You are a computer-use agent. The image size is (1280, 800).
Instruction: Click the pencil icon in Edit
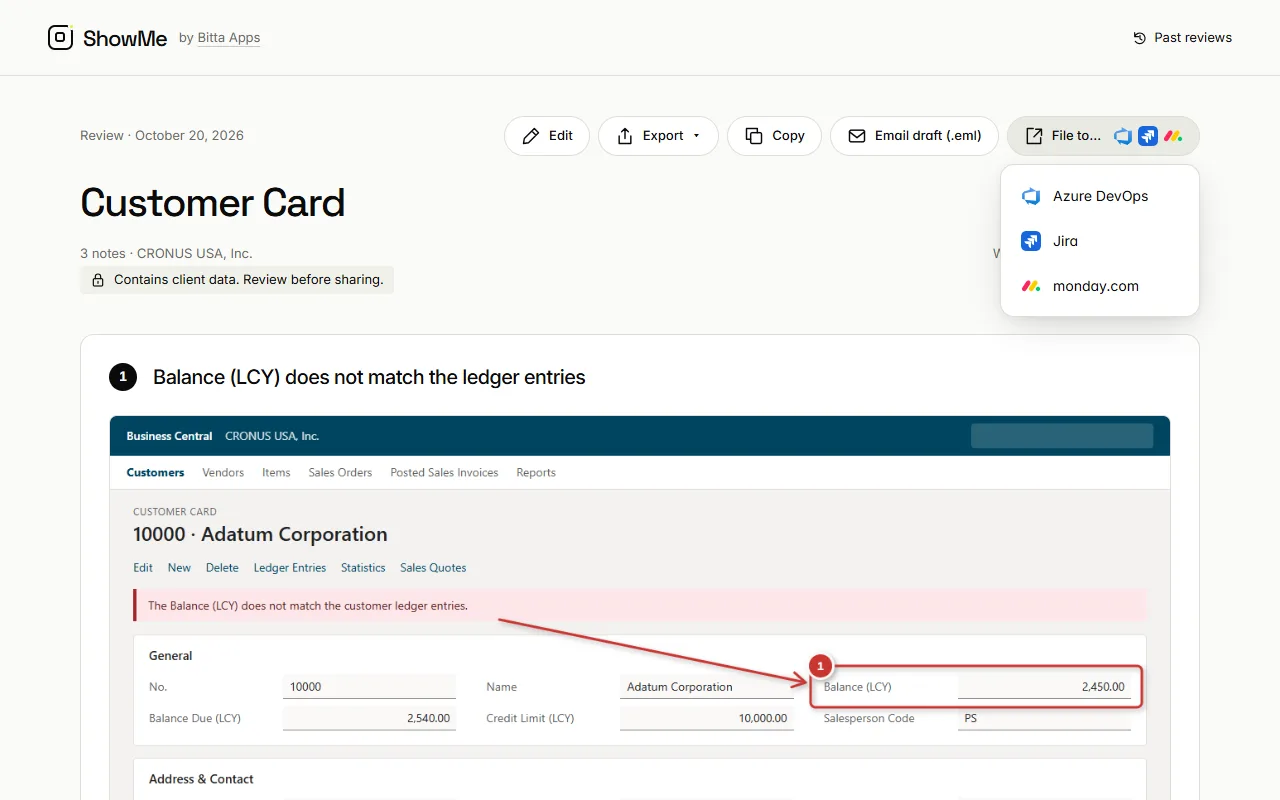(x=531, y=136)
